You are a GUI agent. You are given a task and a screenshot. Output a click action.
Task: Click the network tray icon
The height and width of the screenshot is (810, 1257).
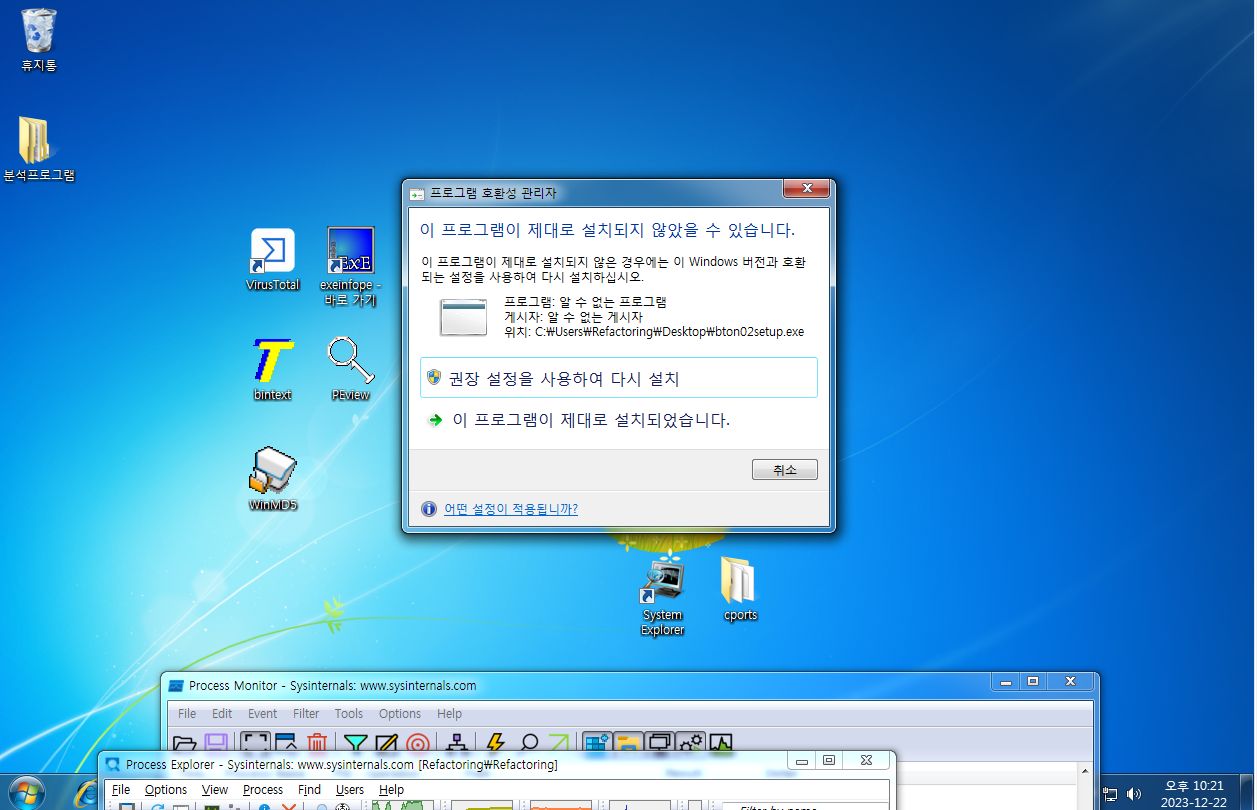pyautogui.click(x=1110, y=794)
